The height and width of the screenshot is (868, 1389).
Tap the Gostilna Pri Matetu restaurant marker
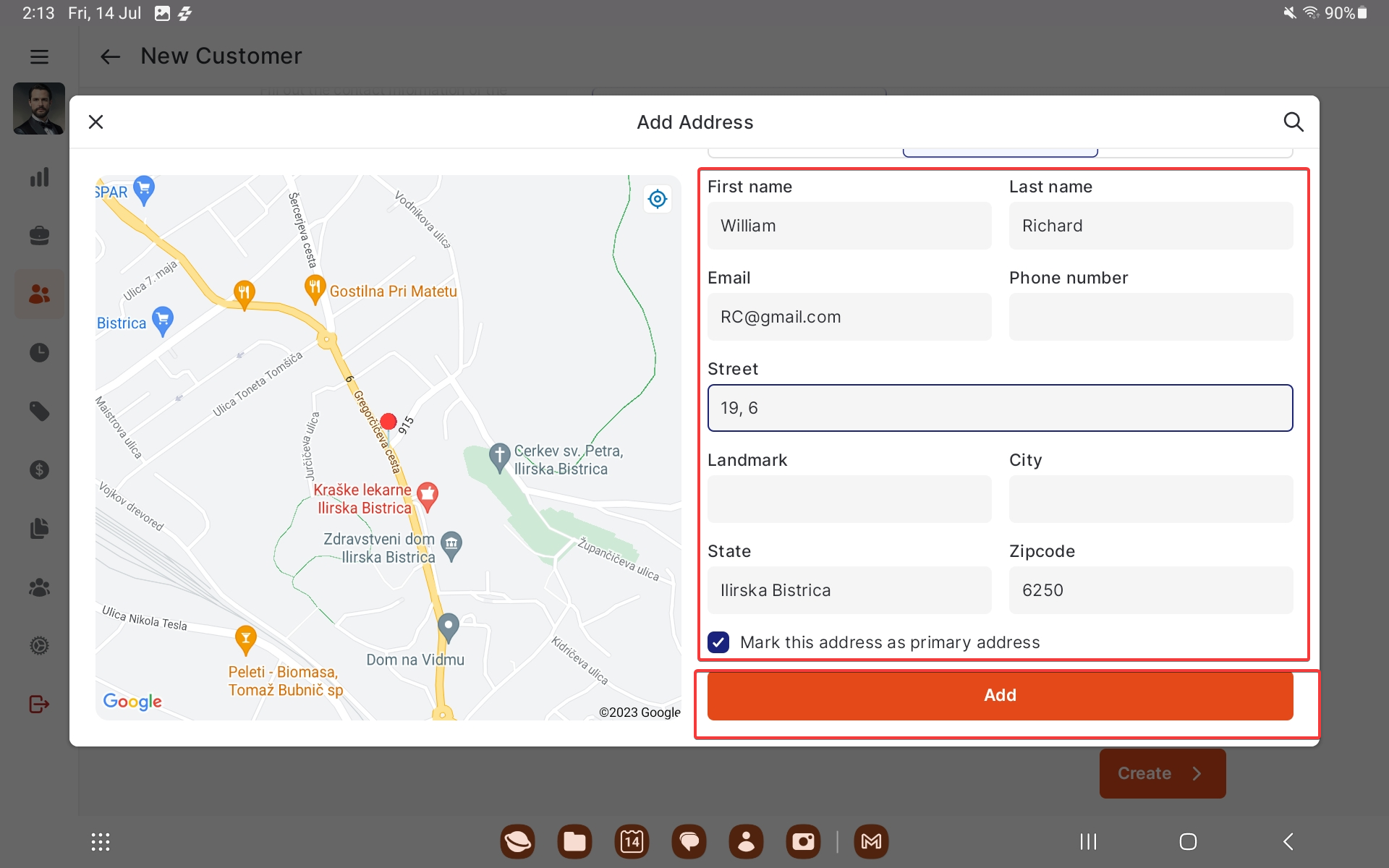coord(314,289)
